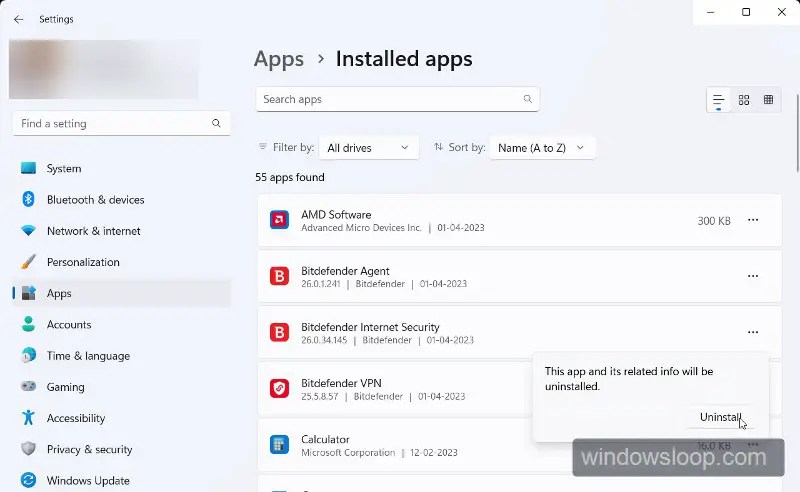The height and width of the screenshot is (492, 800).
Task: Click the Accounts person icon
Action: 29,324
